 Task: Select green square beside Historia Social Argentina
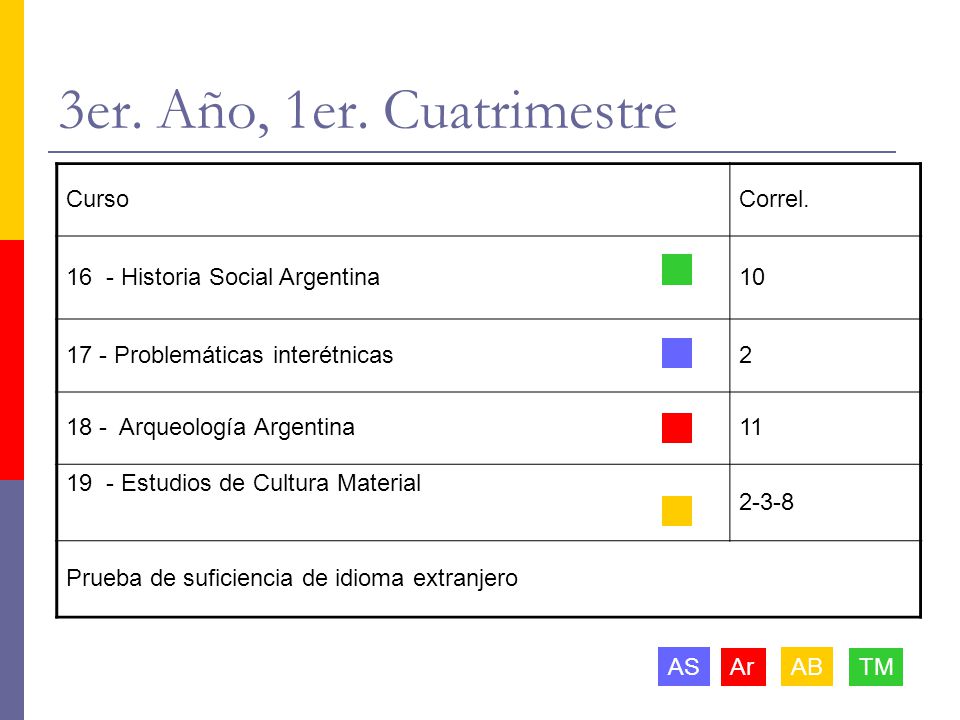pyautogui.click(x=677, y=269)
